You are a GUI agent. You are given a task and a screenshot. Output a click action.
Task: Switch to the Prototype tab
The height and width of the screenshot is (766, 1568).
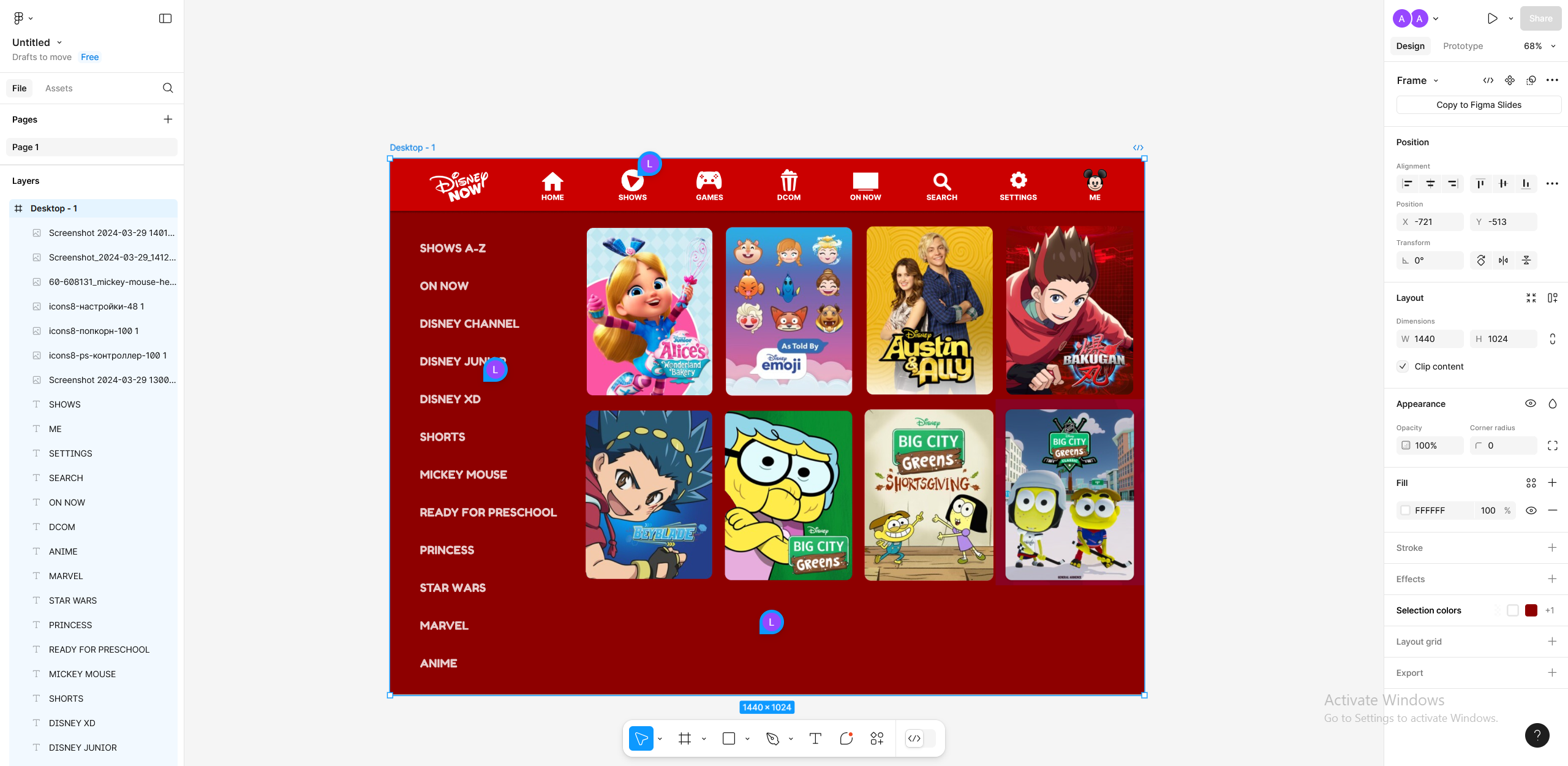[x=1463, y=46]
